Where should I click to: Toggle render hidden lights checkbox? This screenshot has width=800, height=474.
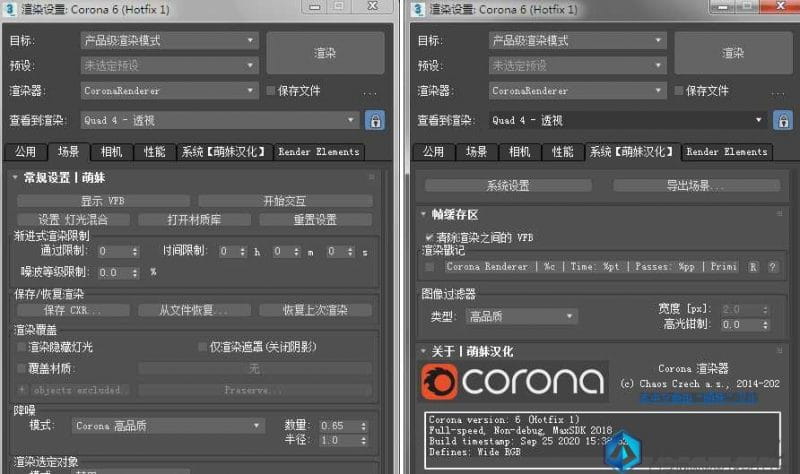pyautogui.click(x=21, y=347)
